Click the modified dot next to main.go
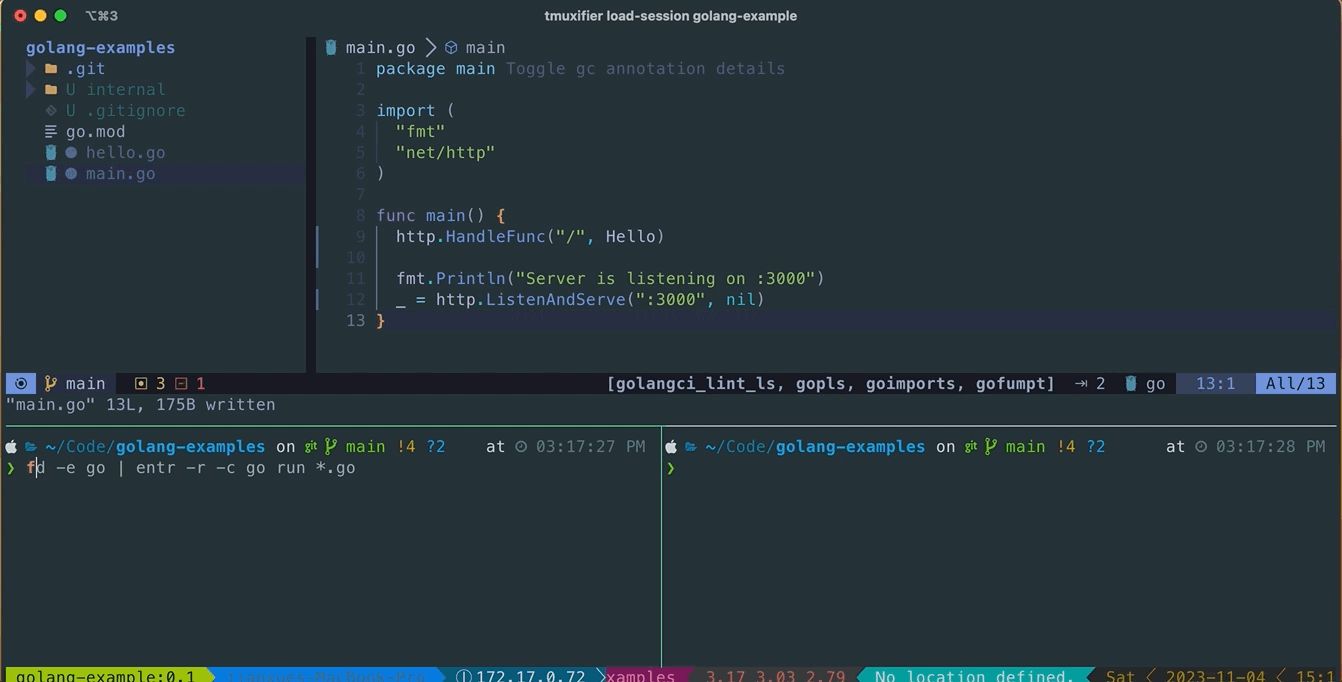The width and height of the screenshot is (1342, 682). point(71,174)
